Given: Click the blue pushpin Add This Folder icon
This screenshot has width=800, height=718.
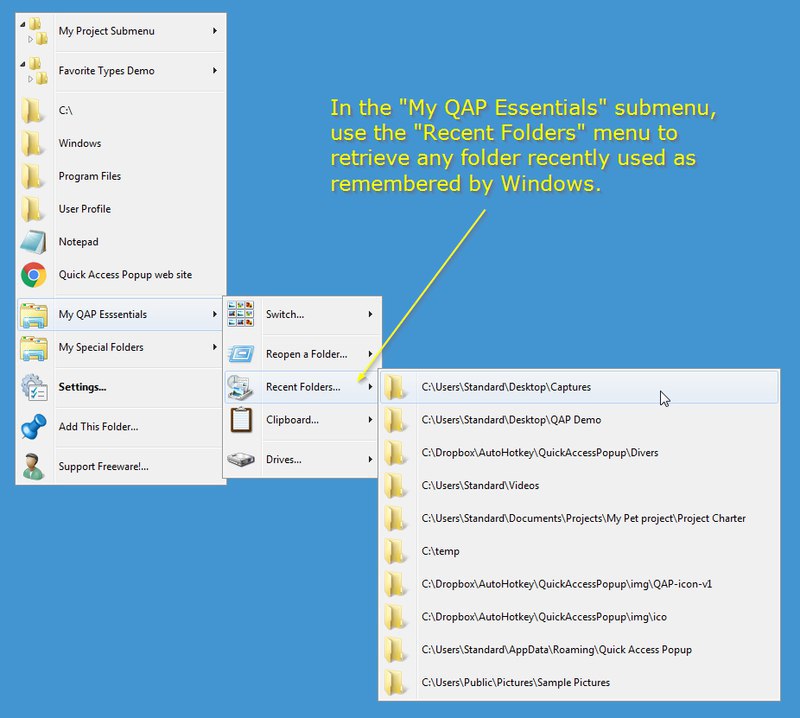Looking at the screenshot, I should click(x=34, y=427).
